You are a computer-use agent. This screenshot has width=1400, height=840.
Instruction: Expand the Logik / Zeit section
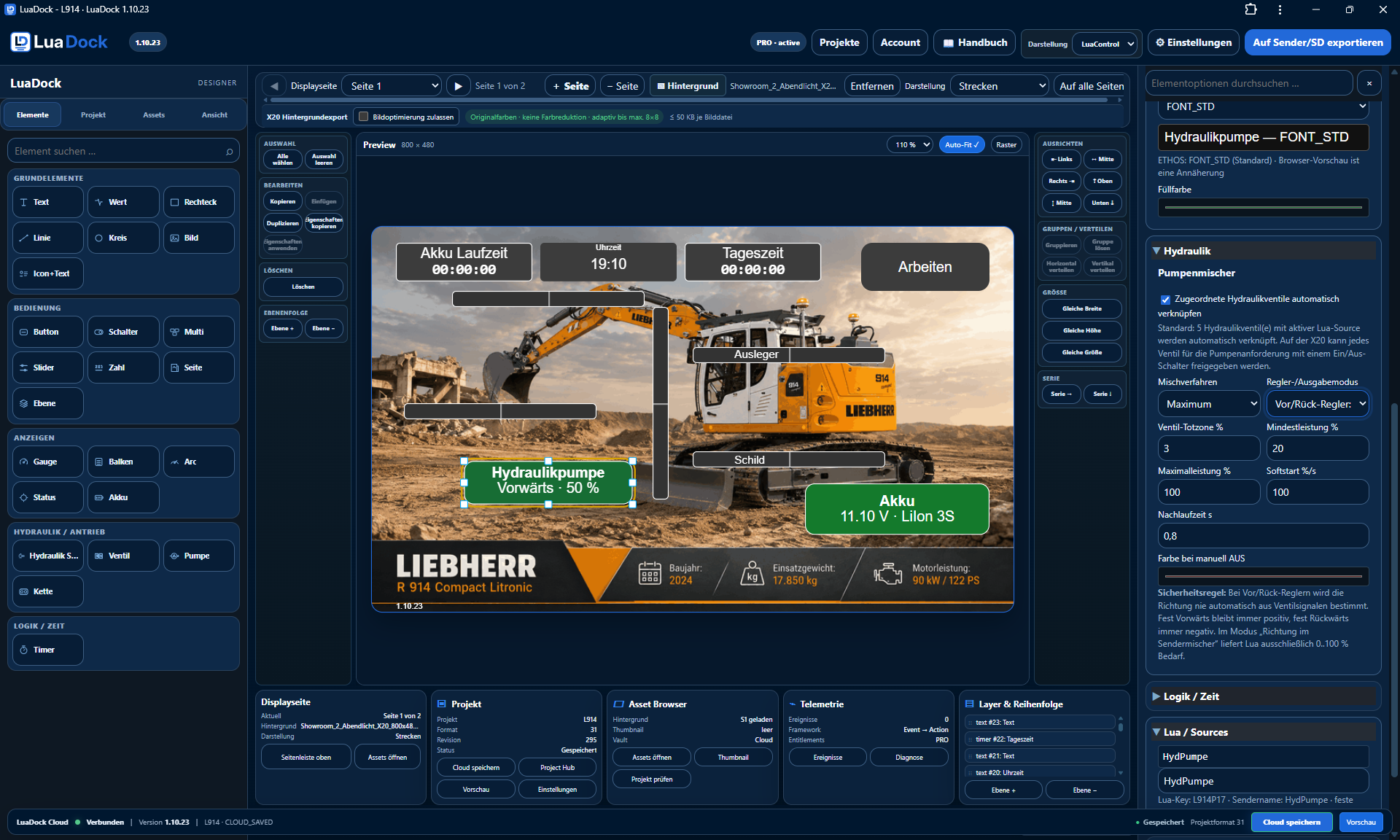[x=1264, y=696]
